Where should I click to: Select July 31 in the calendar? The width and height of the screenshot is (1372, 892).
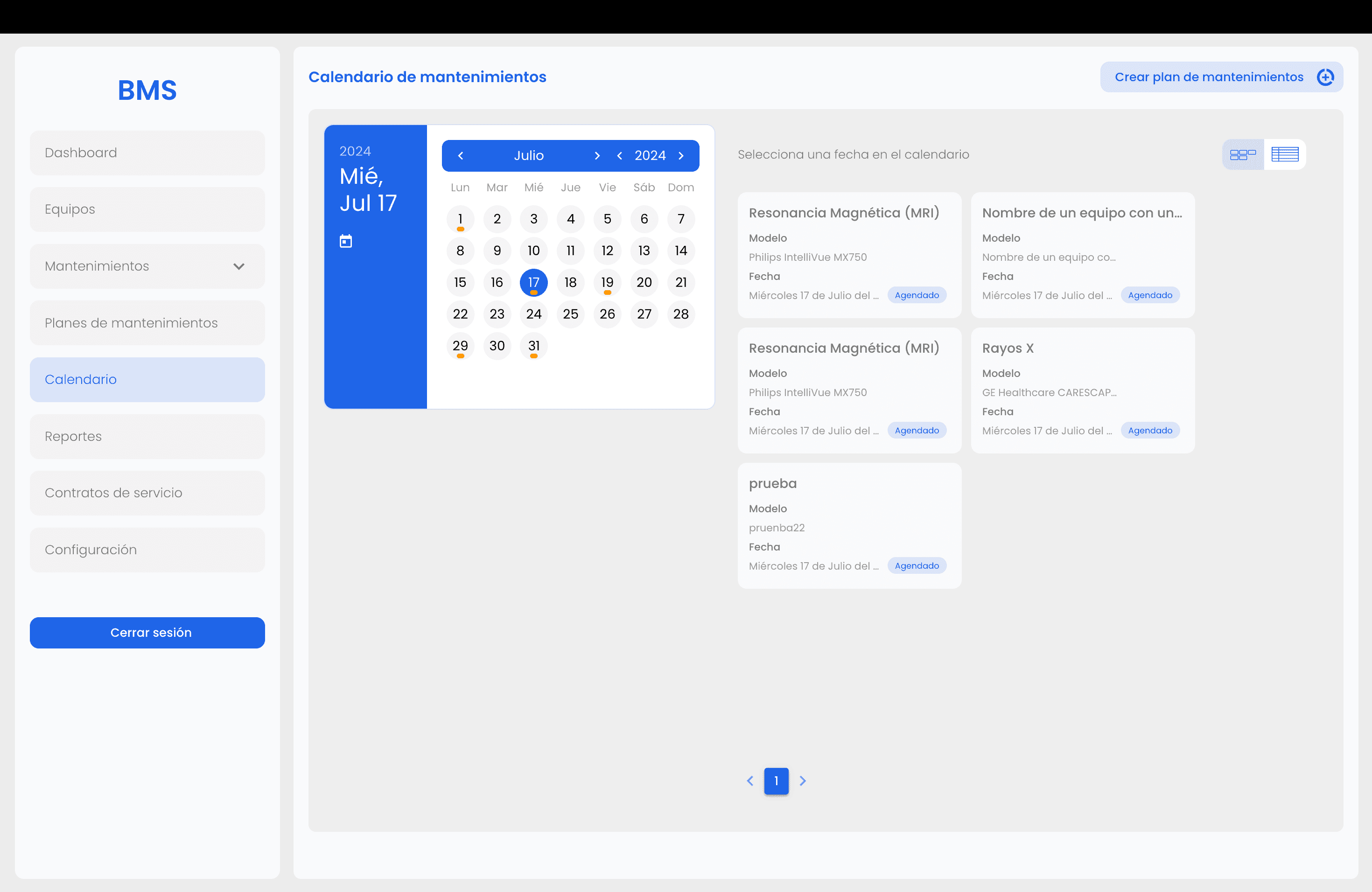point(534,346)
